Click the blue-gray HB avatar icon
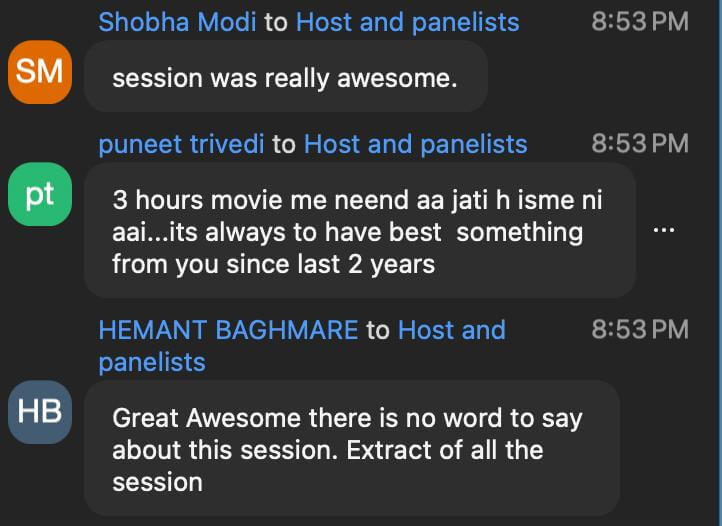 39,411
